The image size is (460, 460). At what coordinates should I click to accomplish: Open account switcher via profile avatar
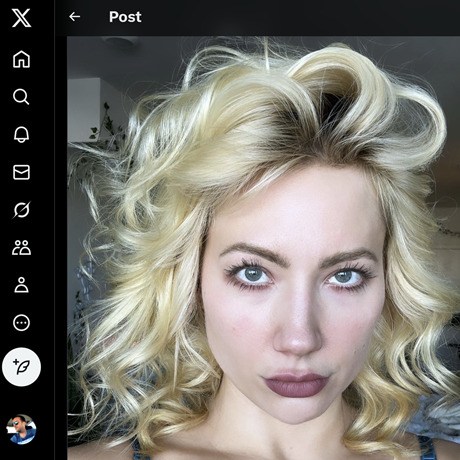[21, 429]
